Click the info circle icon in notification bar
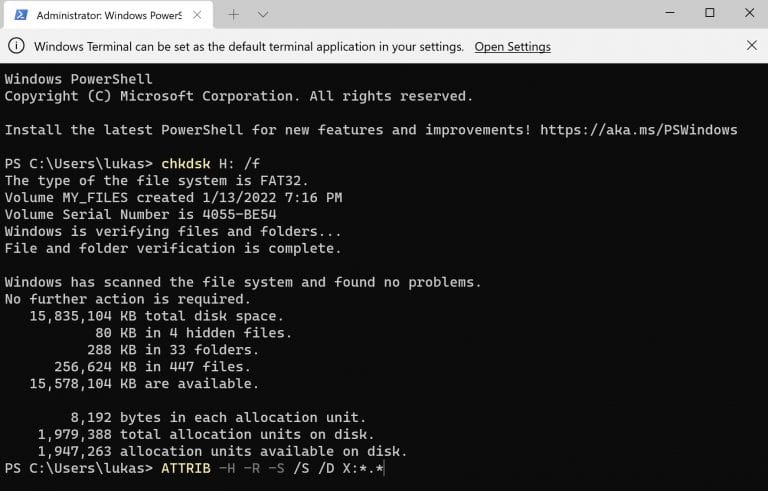 click(x=16, y=46)
